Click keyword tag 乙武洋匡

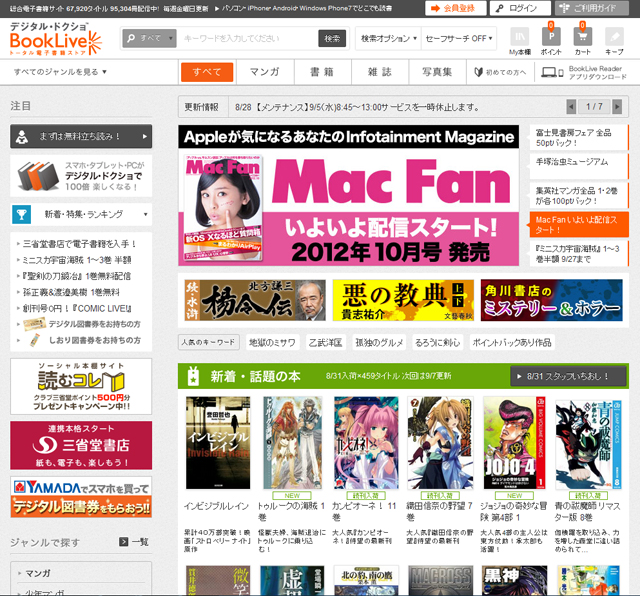[x=325, y=342]
